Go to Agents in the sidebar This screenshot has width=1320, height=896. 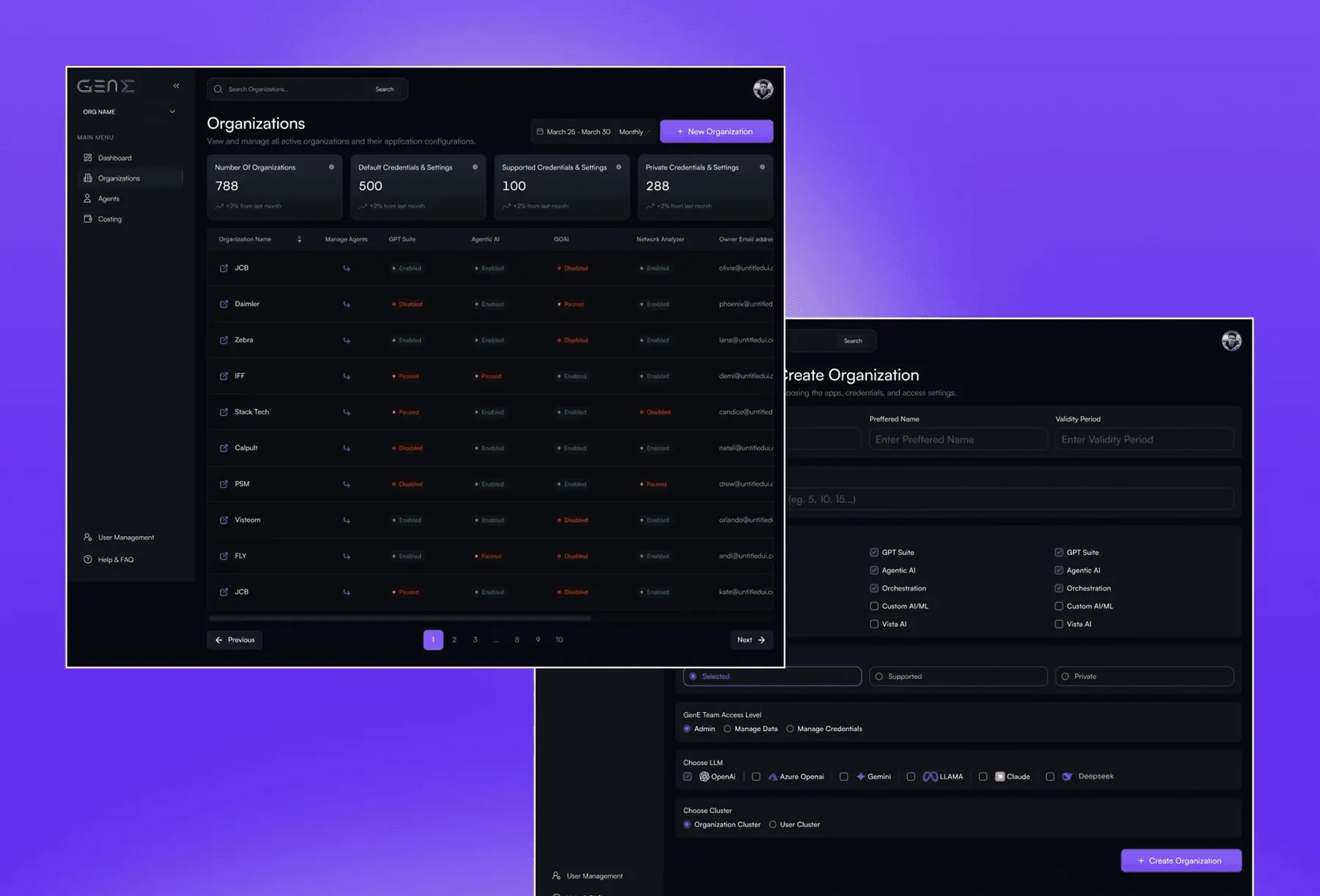(x=109, y=199)
